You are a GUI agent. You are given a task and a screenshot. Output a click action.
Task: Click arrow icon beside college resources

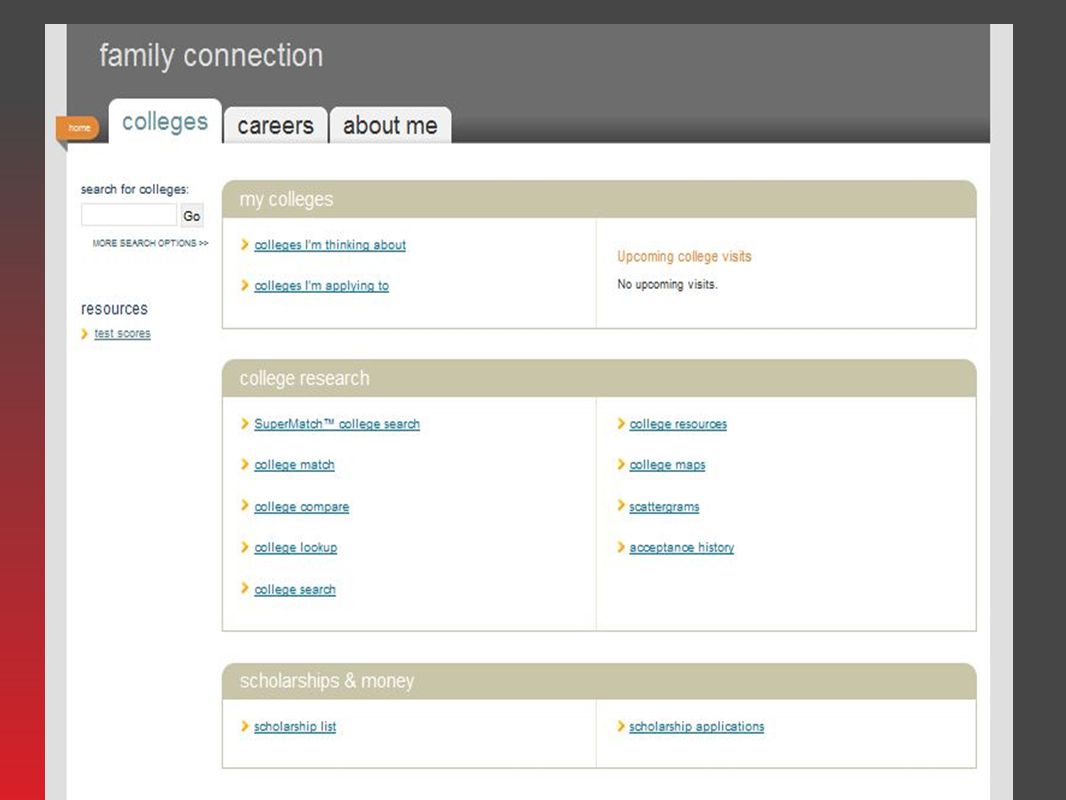pyautogui.click(x=621, y=423)
